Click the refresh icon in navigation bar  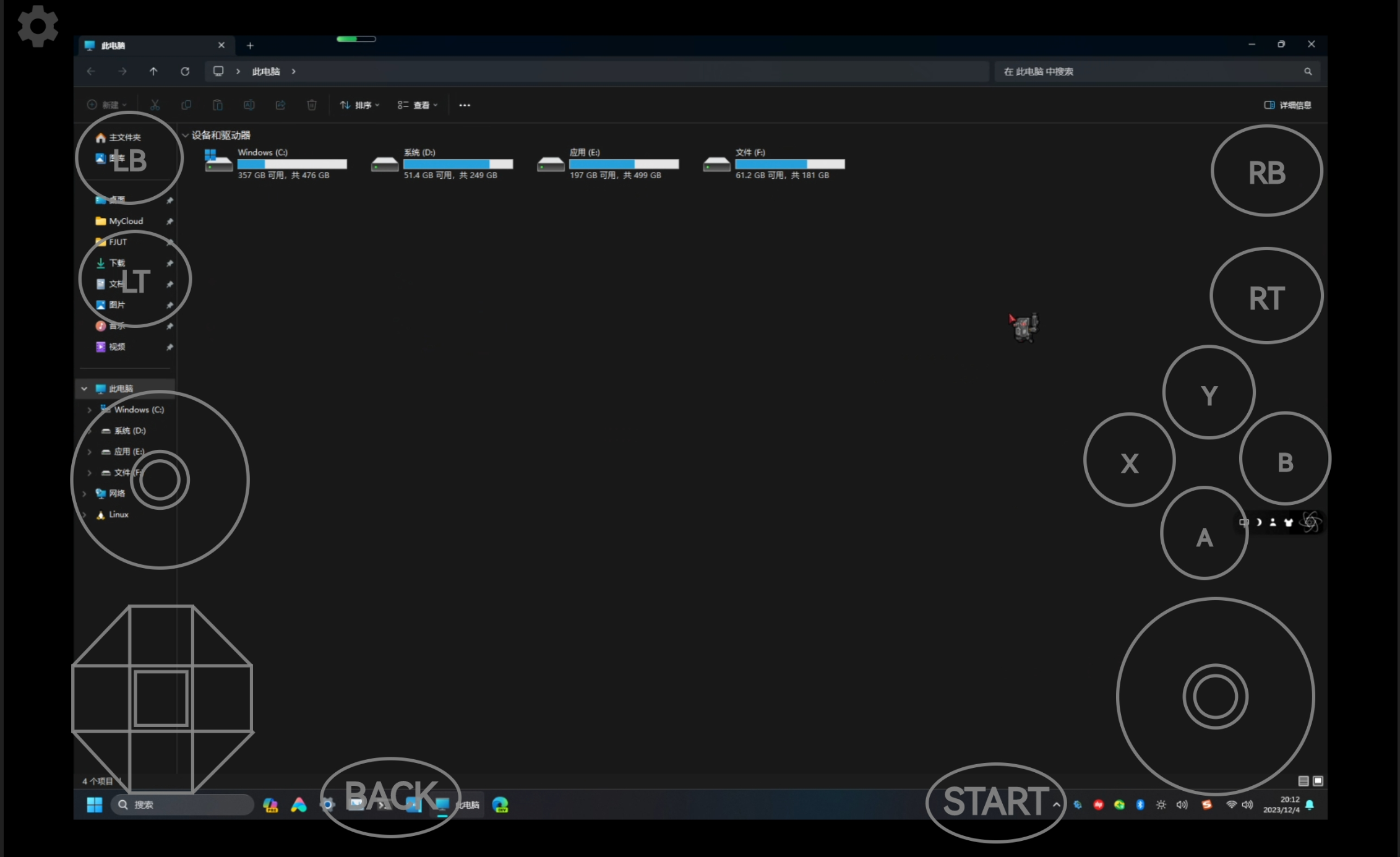(184, 72)
